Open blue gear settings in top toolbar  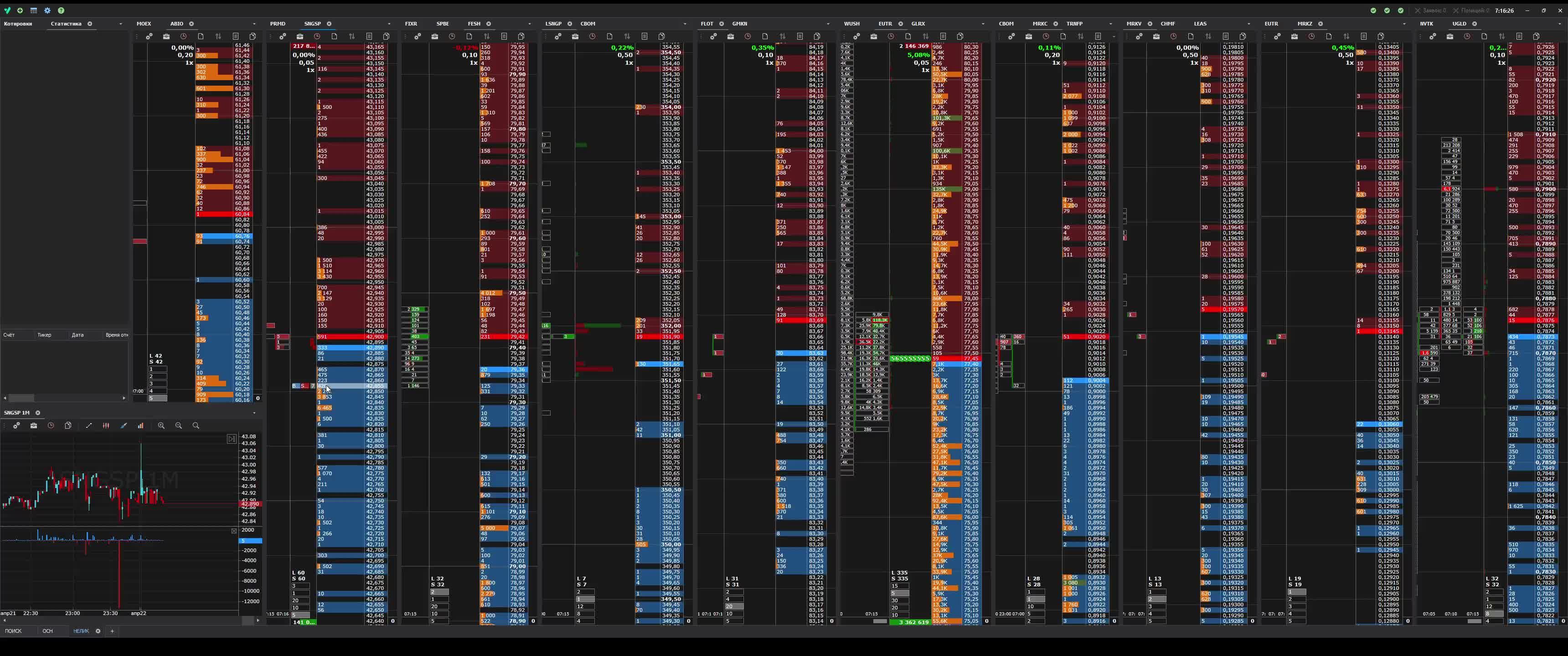47,10
